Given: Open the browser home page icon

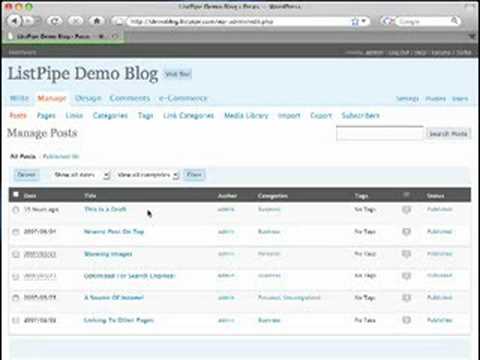Looking at the screenshot, I should pos(97,21).
